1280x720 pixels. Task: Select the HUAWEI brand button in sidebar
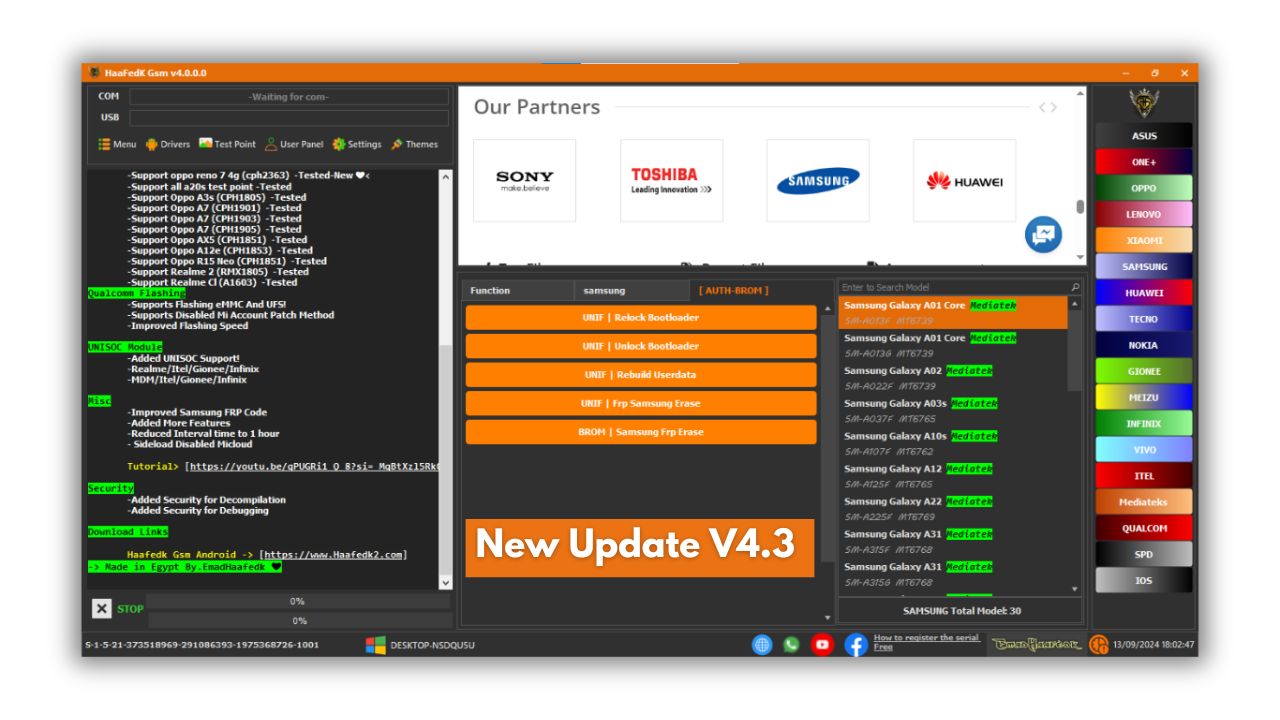click(x=1144, y=293)
